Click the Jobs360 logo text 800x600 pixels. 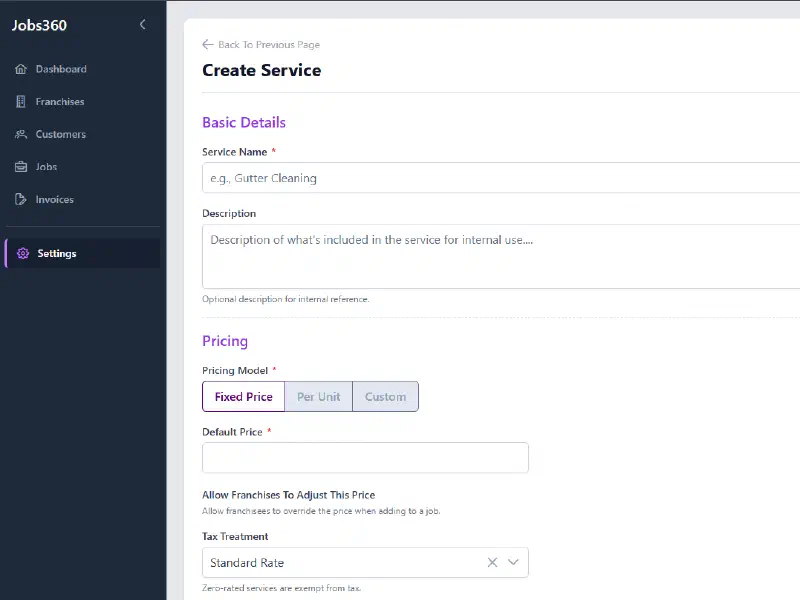39,25
